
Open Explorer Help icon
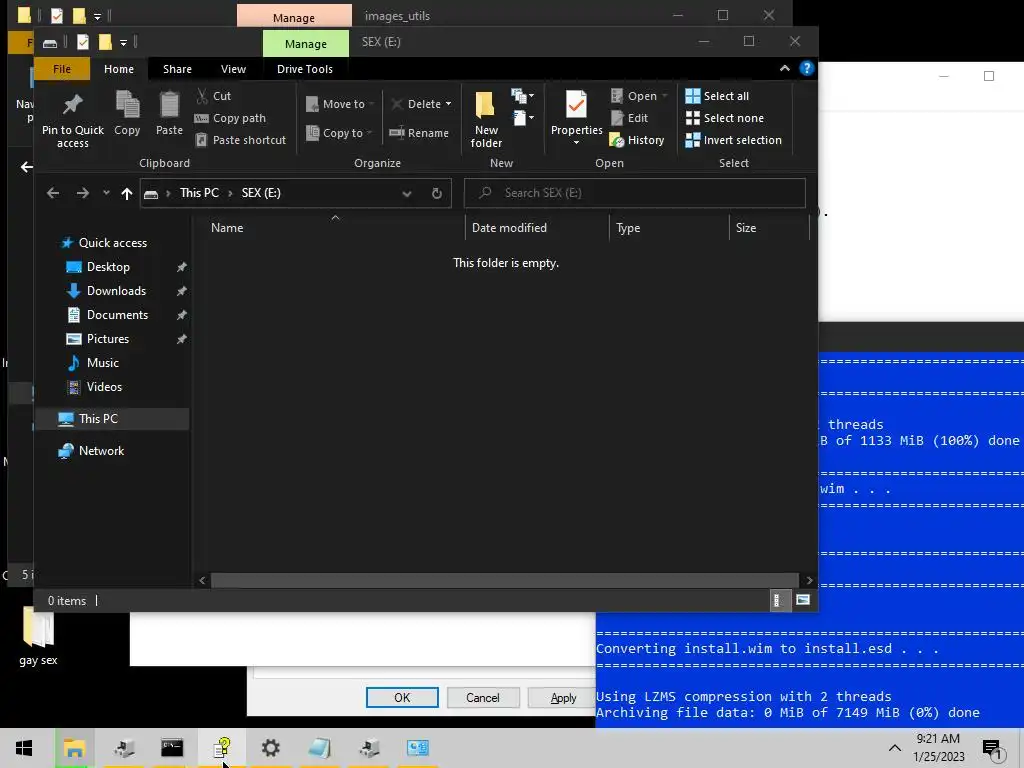(807, 69)
